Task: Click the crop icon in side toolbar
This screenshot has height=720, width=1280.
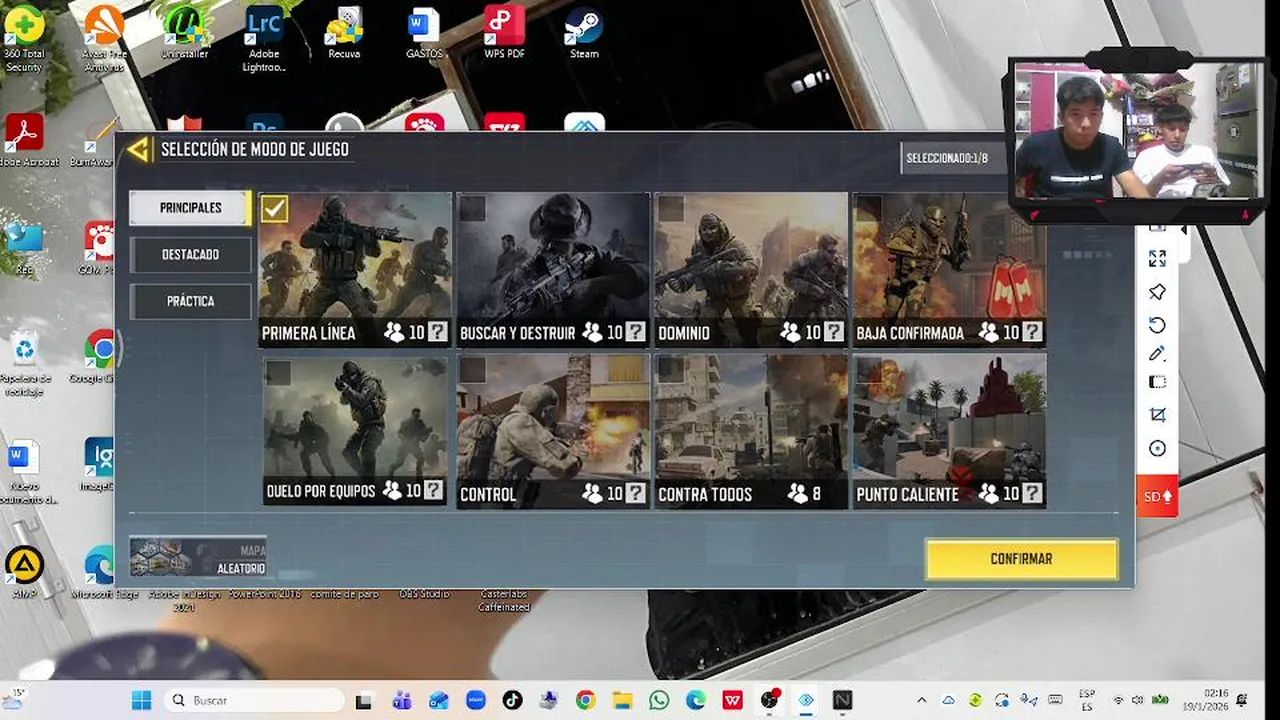Action: point(1157,414)
